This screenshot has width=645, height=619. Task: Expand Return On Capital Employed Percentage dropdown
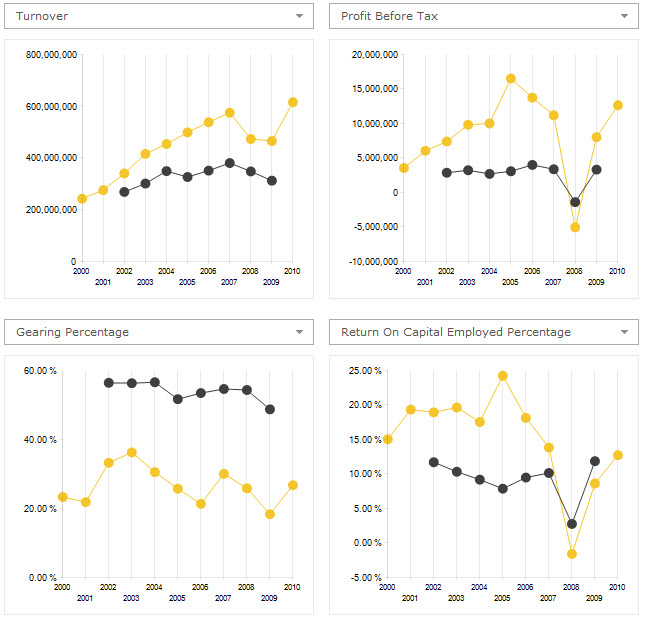point(625,332)
